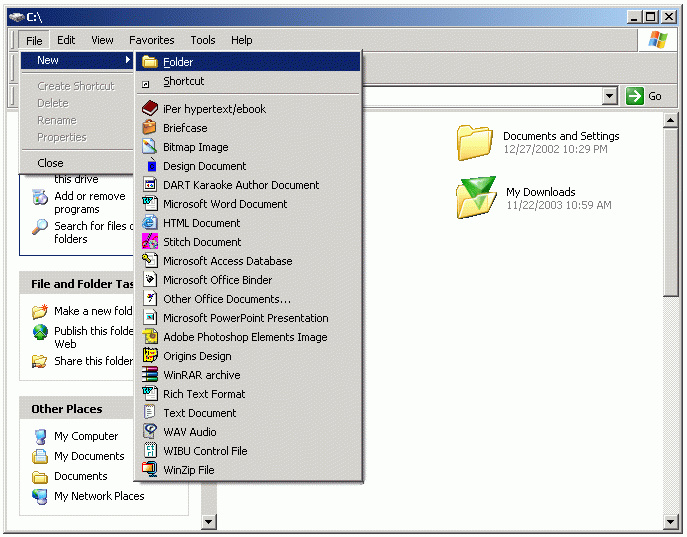Select the iPer hypertext/ebook icon
The image size is (687, 537).
(x=150, y=109)
